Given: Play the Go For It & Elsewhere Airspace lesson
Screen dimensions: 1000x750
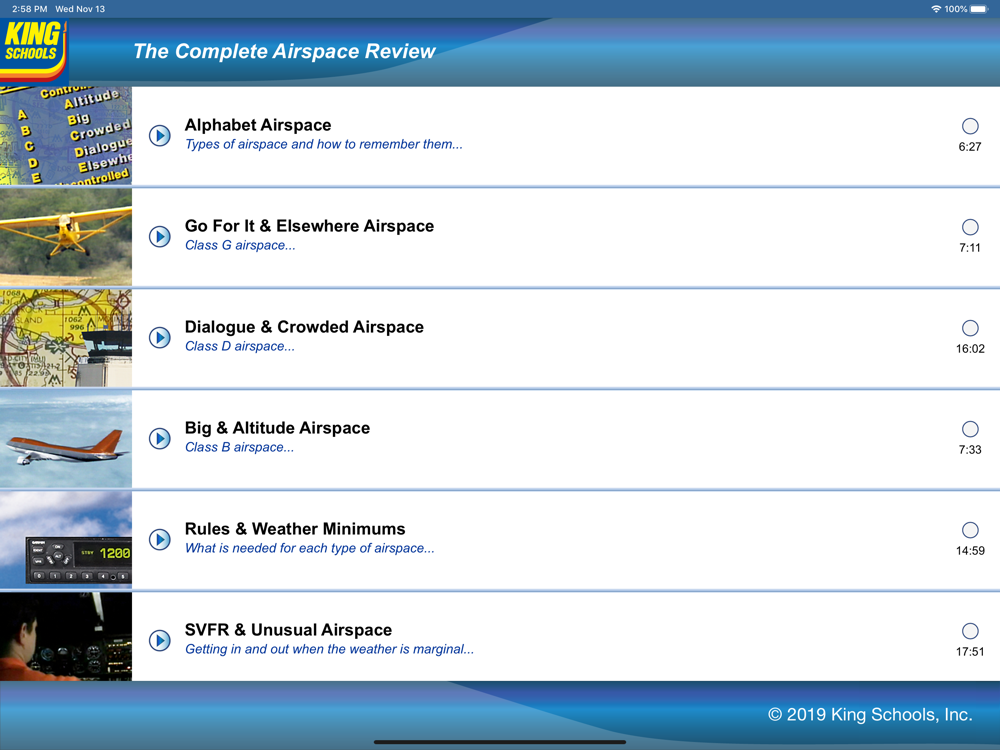Looking at the screenshot, I should [159, 237].
